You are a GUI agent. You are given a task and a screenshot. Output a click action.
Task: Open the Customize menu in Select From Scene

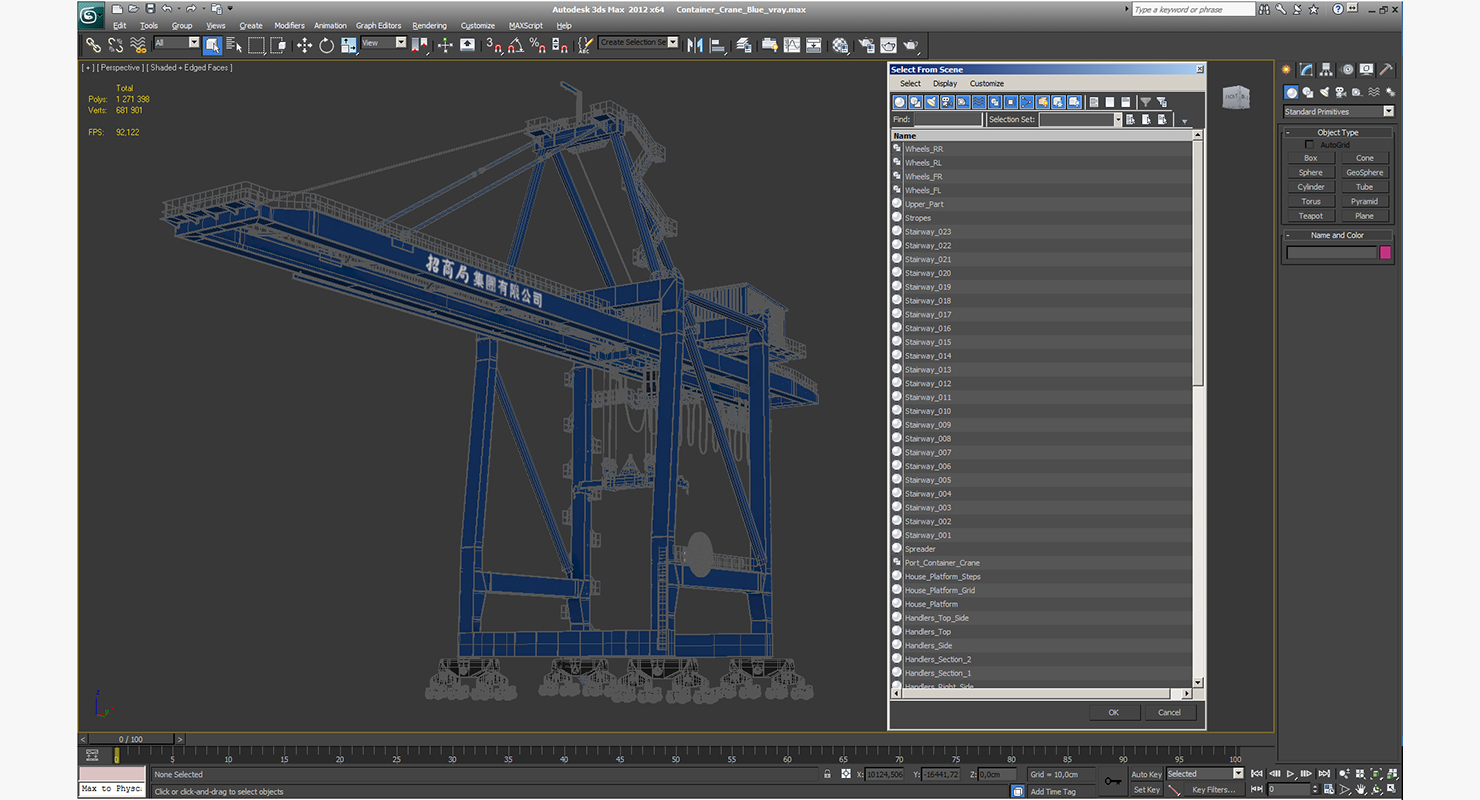(x=986, y=84)
